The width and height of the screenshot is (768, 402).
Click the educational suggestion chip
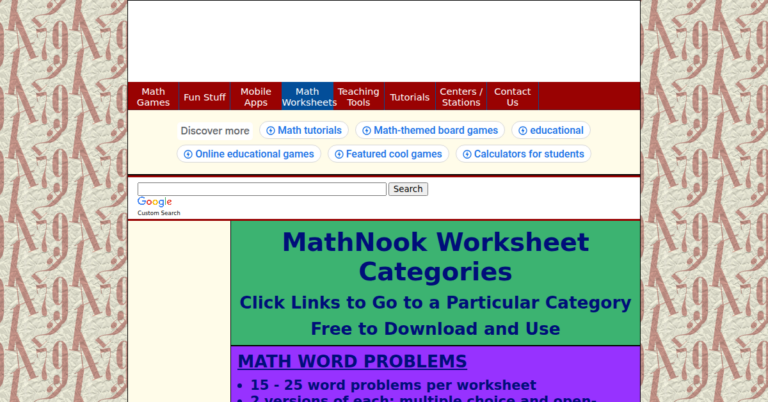tap(551, 130)
